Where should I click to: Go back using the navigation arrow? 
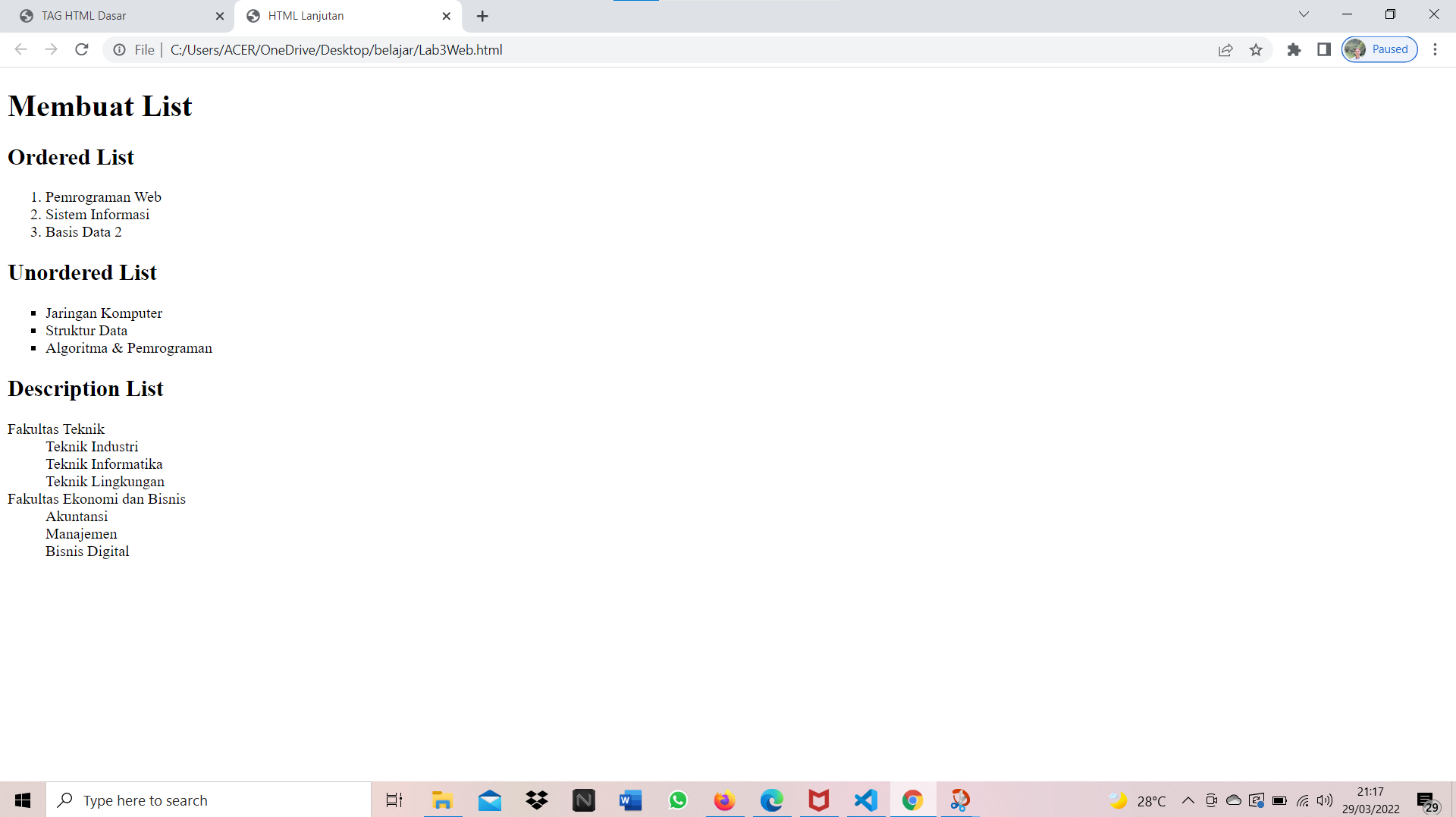coord(20,49)
